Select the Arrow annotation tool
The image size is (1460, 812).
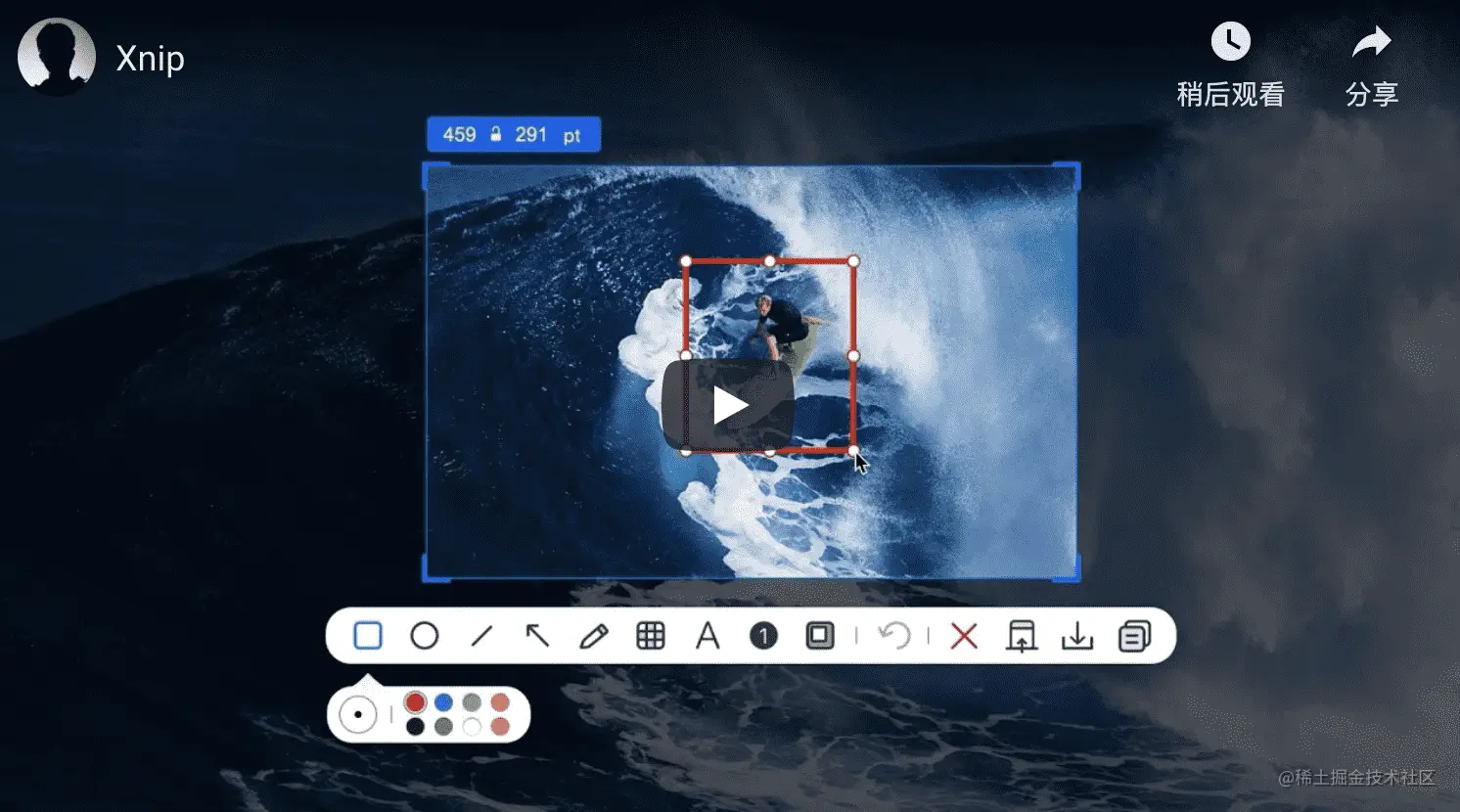point(537,636)
